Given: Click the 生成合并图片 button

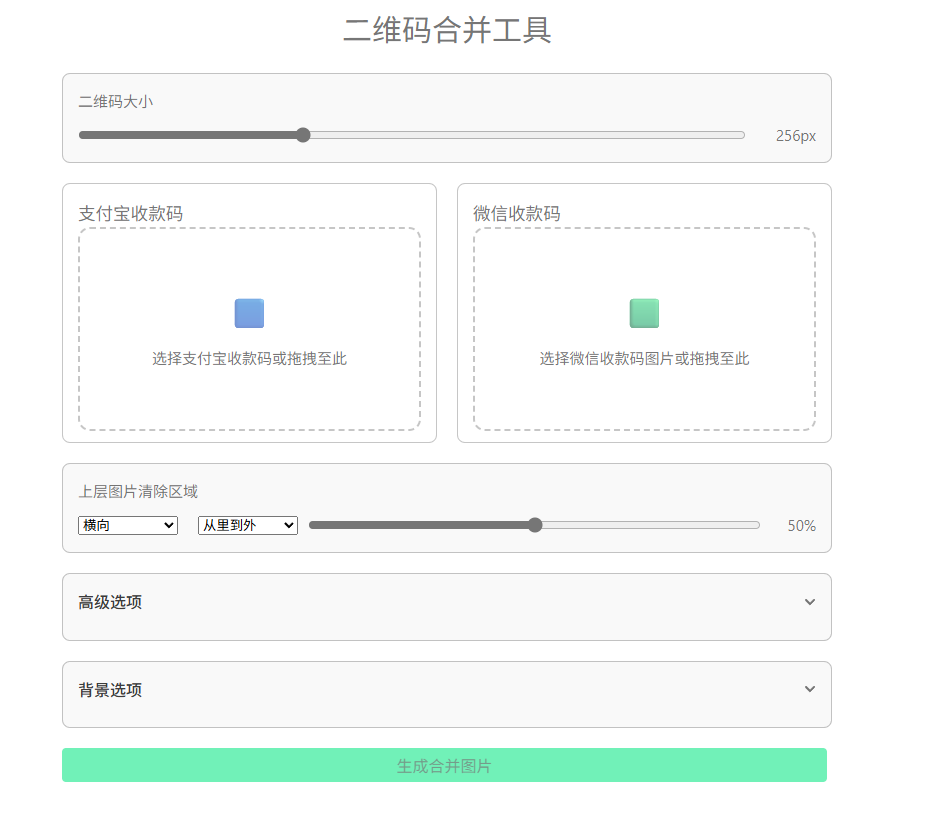Looking at the screenshot, I should tap(444, 765).
